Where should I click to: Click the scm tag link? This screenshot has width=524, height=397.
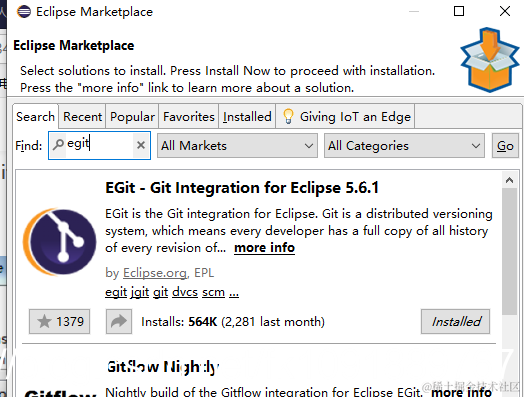click(214, 292)
